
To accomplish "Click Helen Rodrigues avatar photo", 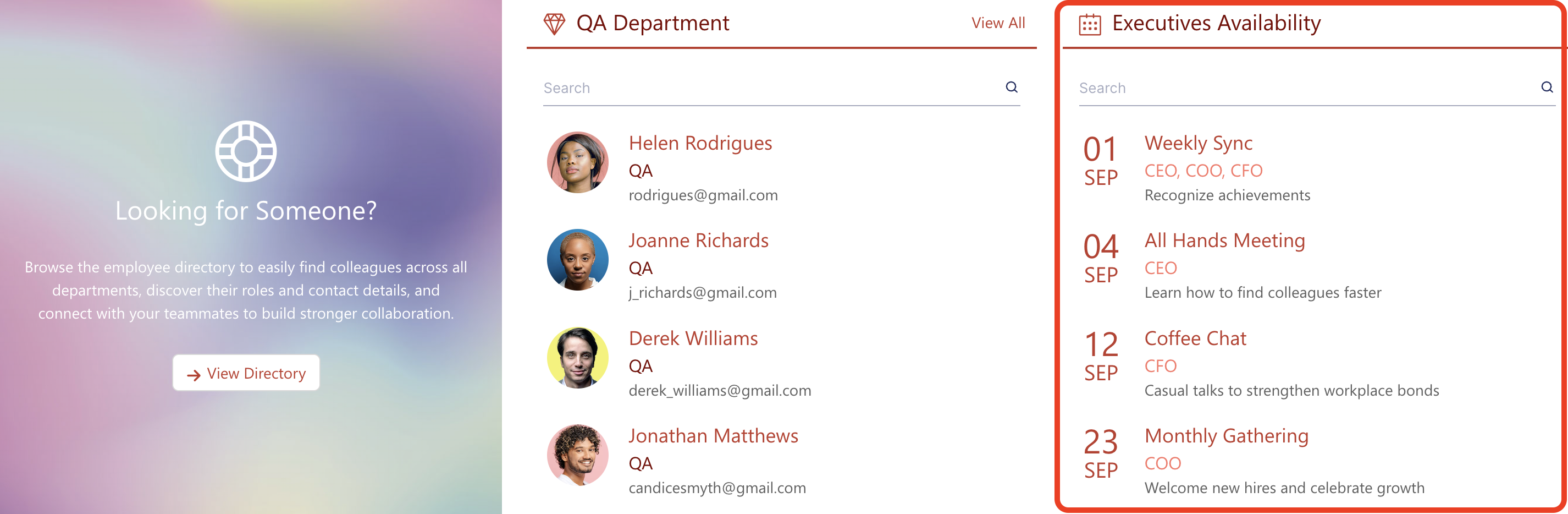I will (577, 162).
